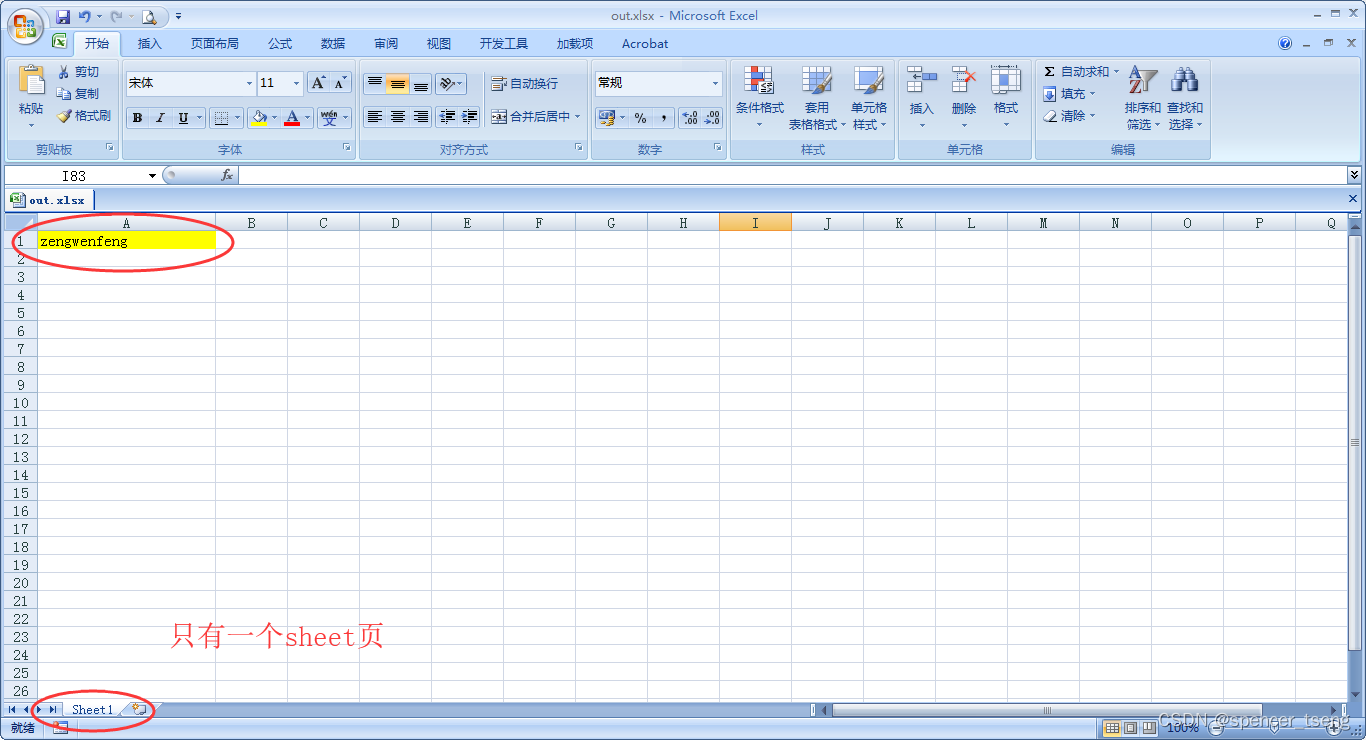Undo the last action in quick access toolbar
Image resolution: width=1366 pixels, height=740 pixels.
point(85,16)
